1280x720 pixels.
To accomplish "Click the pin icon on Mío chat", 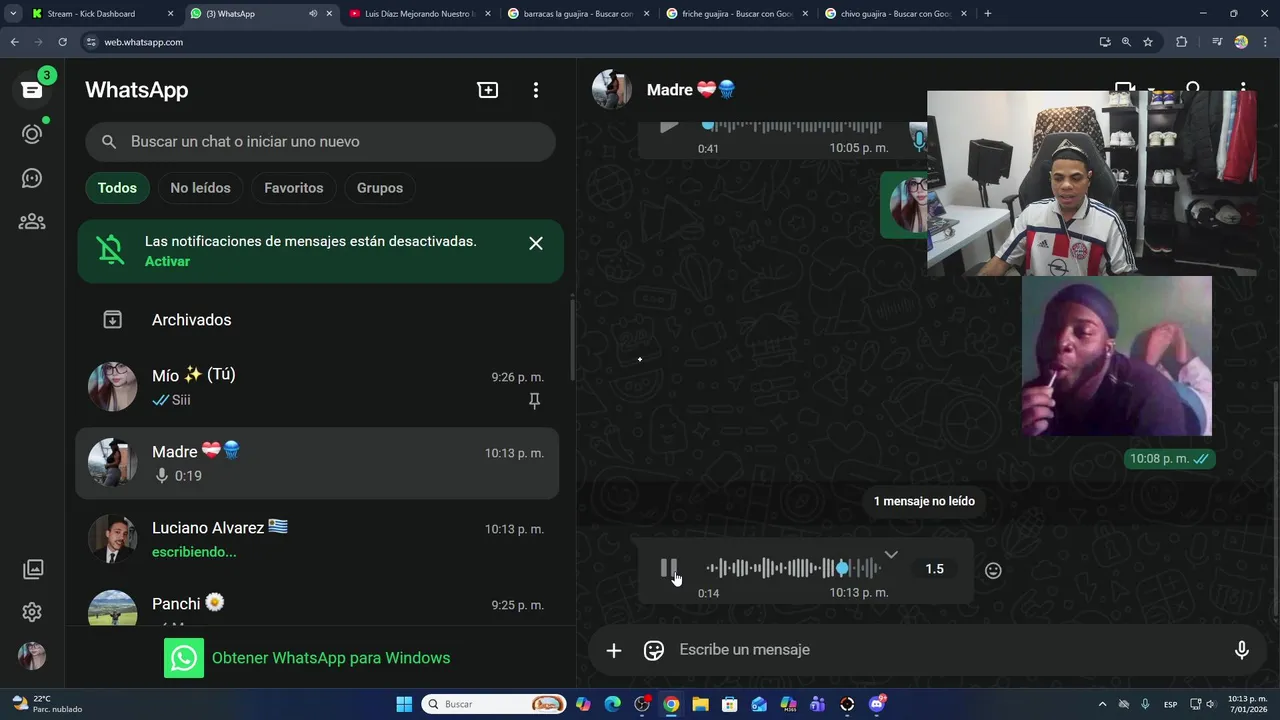I will pyautogui.click(x=534, y=401).
